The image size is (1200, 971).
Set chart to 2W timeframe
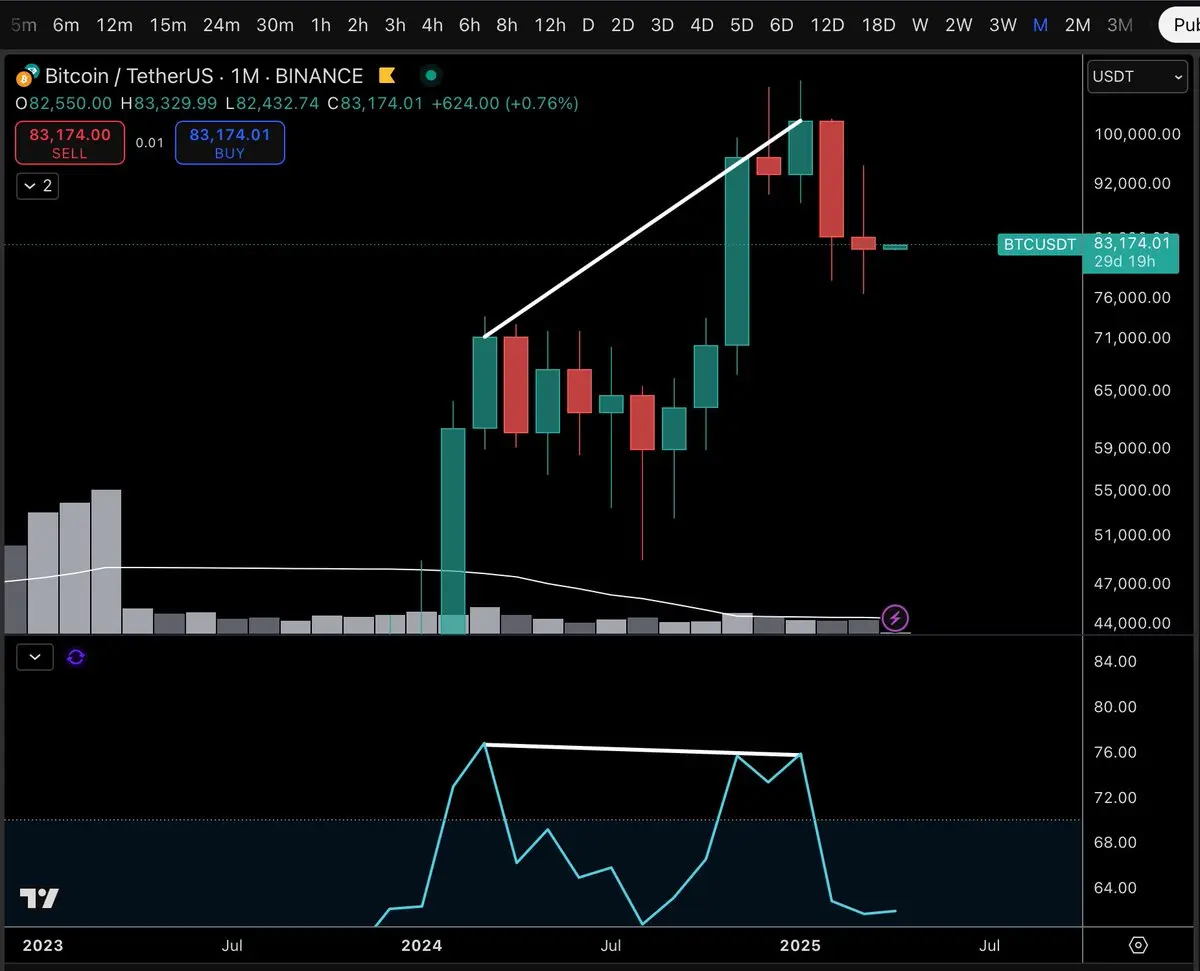(x=958, y=25)
